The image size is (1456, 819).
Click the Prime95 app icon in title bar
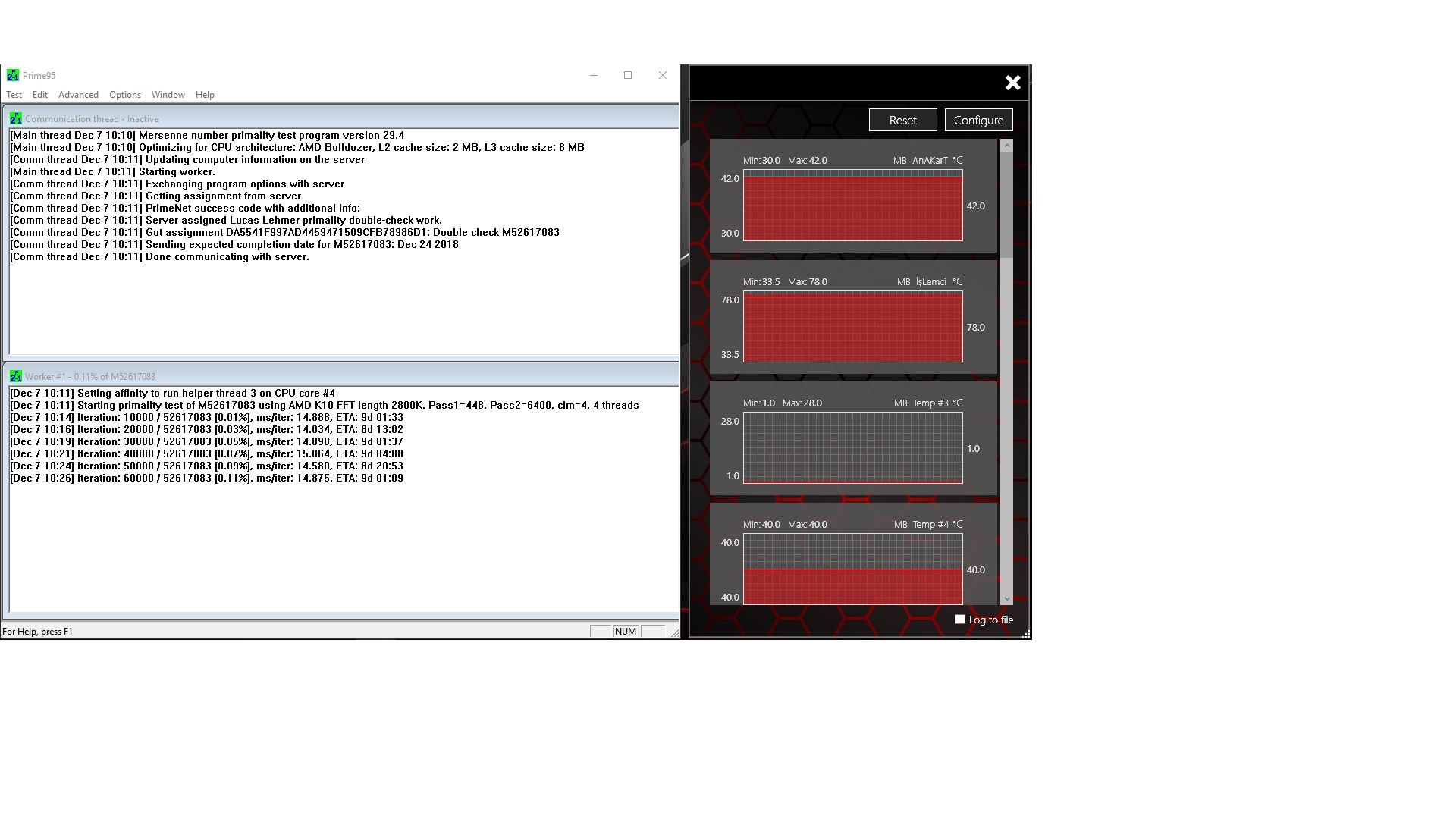coord(12,75)
